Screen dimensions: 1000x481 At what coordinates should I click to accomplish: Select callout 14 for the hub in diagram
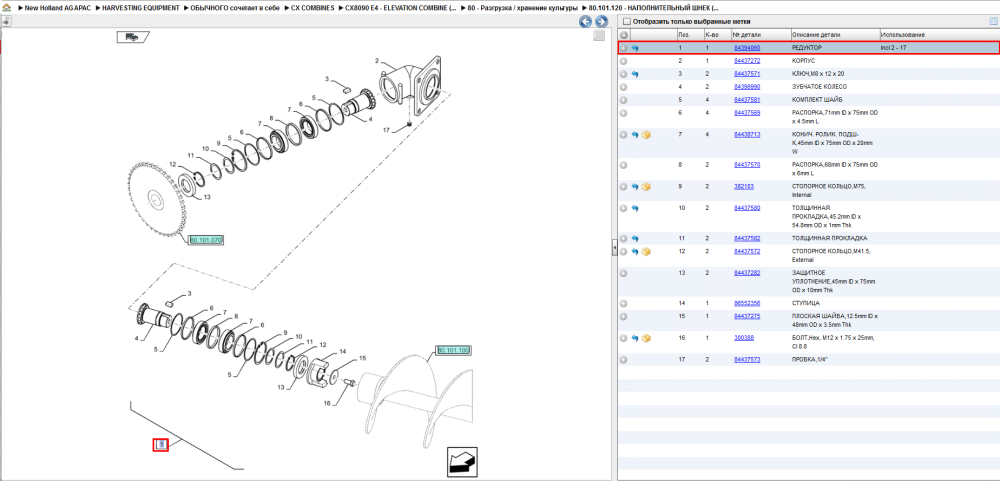342,352
